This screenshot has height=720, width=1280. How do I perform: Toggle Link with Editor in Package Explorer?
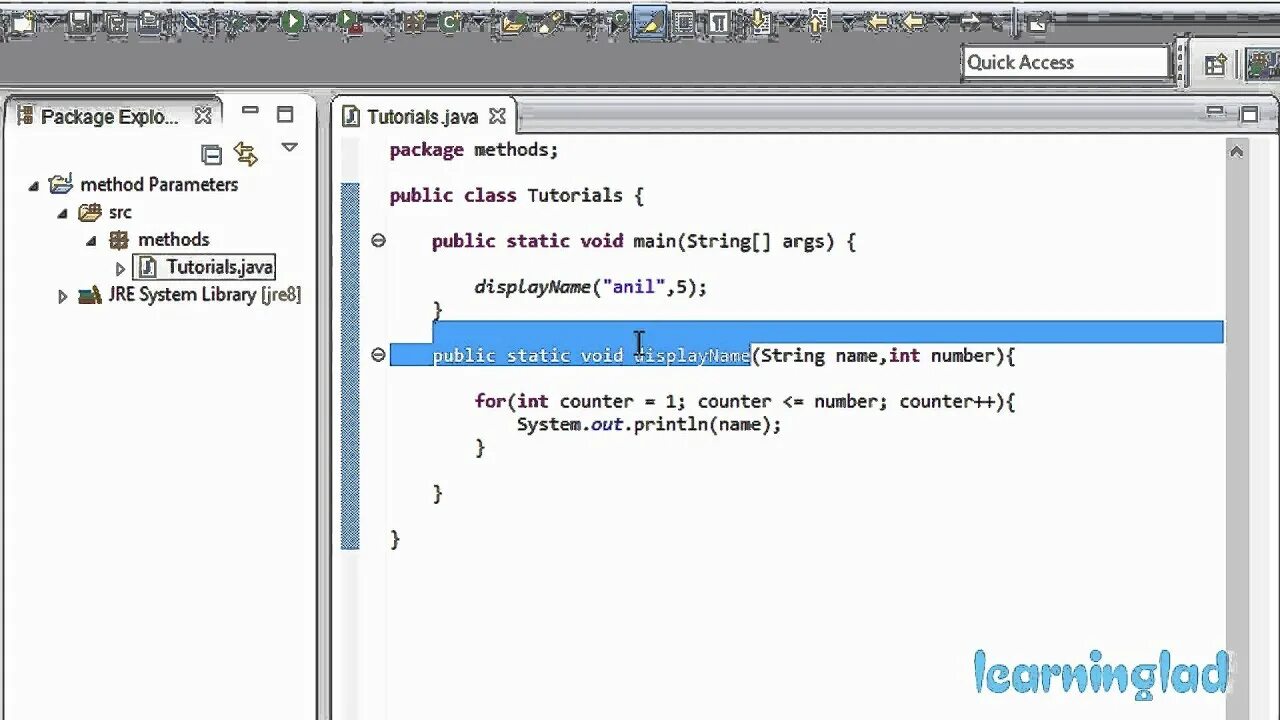[246, 154]
